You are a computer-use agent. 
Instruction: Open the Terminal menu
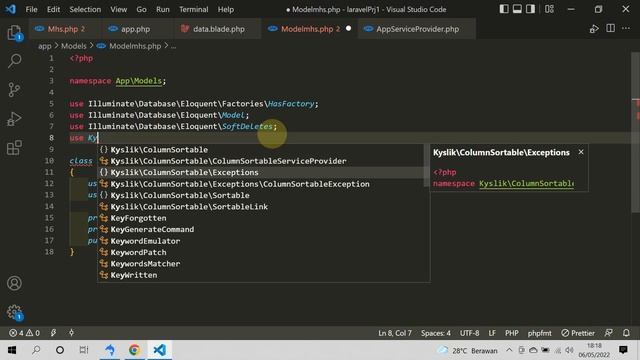[x=193, y=9]
